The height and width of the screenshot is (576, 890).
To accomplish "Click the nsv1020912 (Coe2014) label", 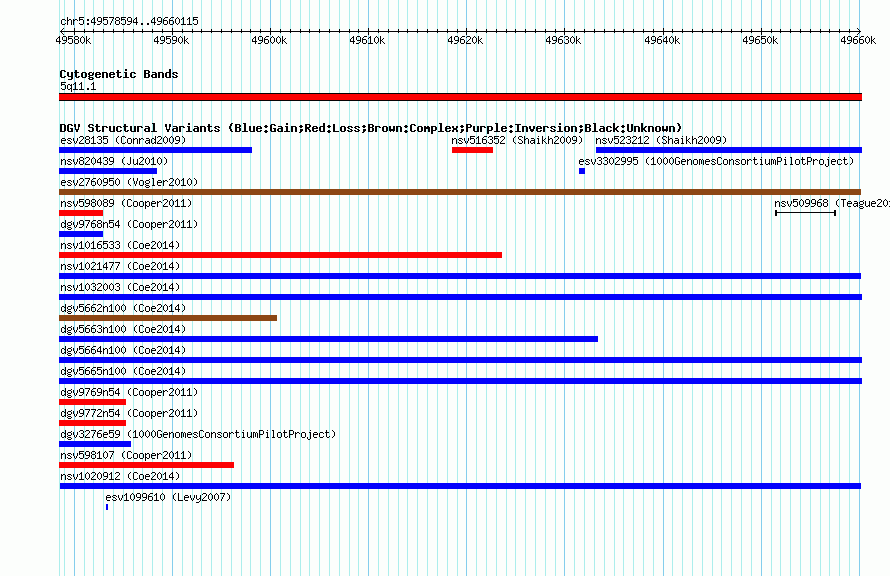I will [120, 476].
